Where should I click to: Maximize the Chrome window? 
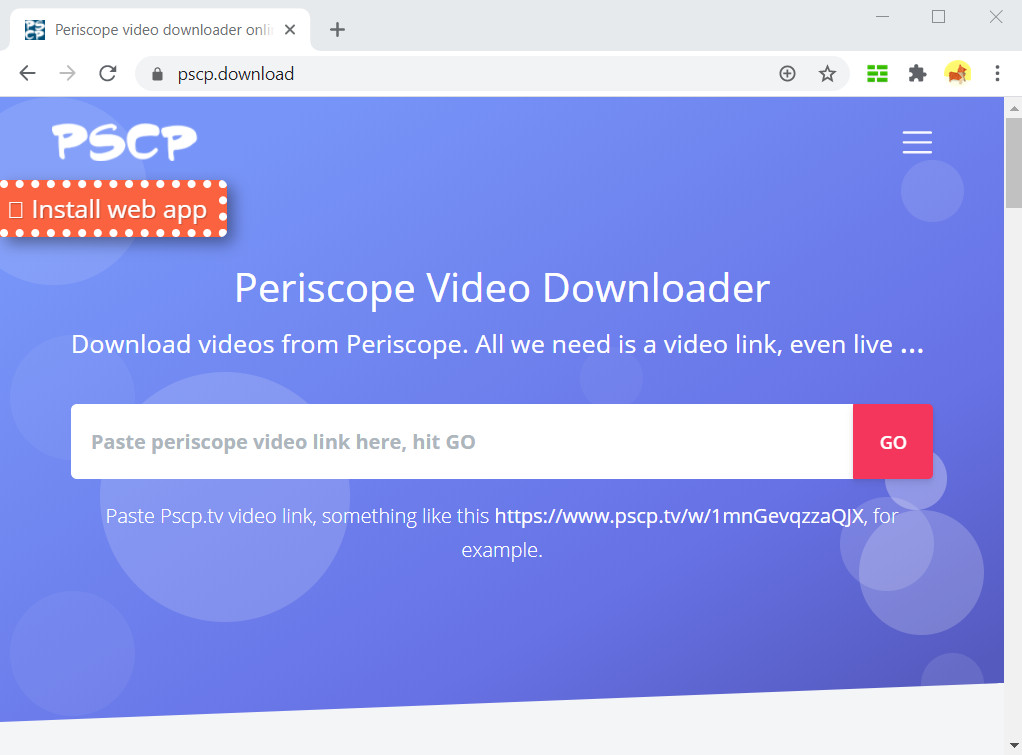coord(939,17)
